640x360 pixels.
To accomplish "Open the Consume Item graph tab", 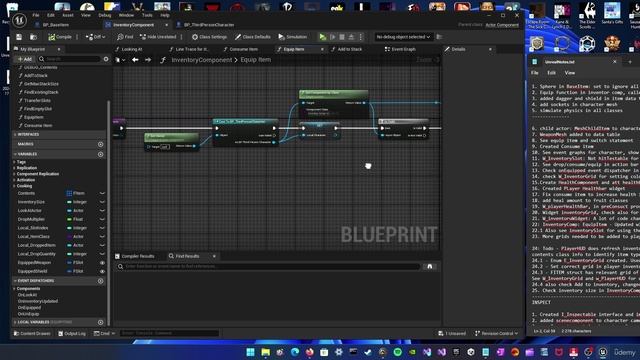I will (243, 49).
